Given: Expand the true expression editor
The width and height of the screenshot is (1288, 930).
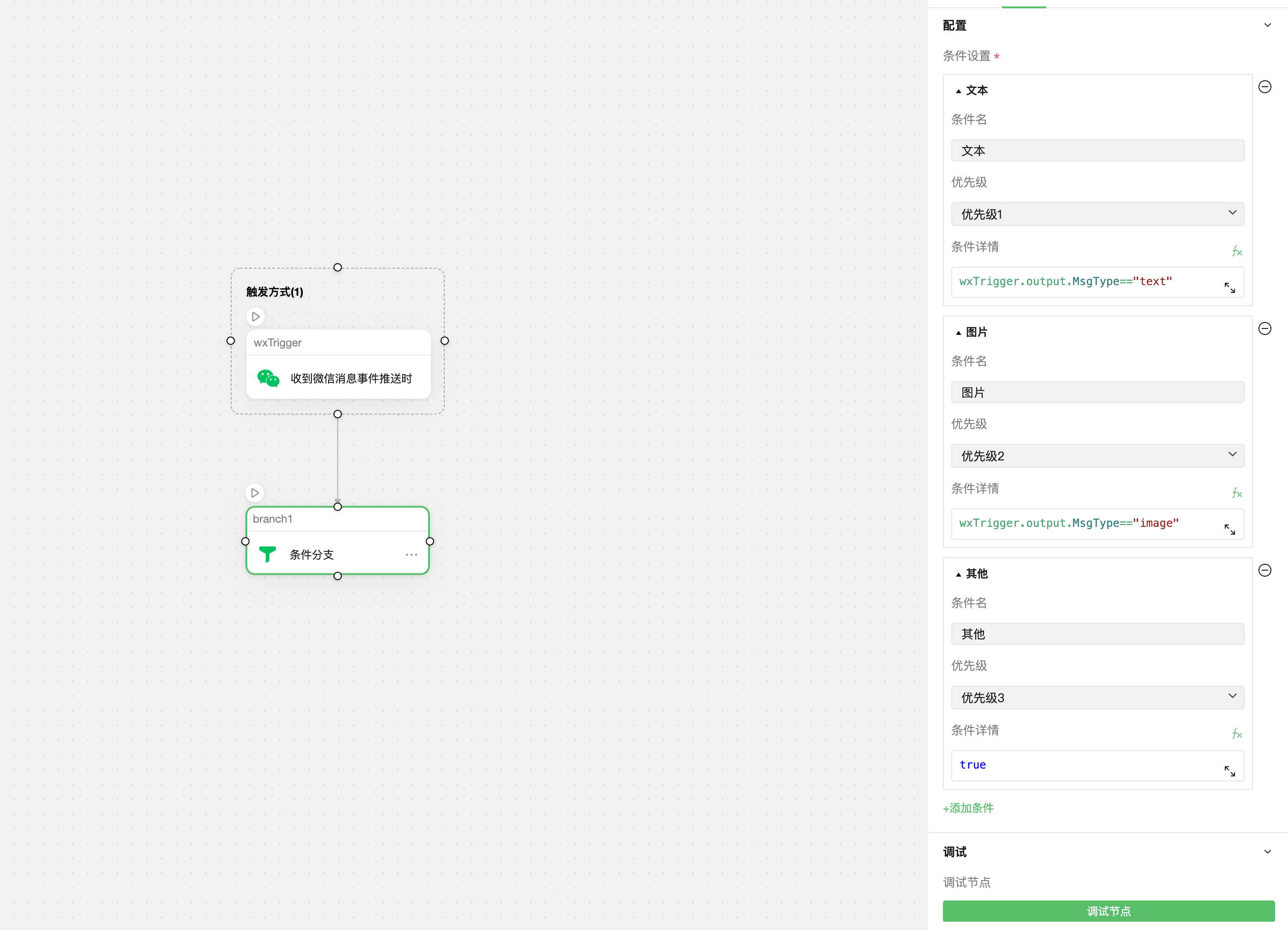Looking at the screenshot, I should pyautogui.click(x=1229, y=771).
